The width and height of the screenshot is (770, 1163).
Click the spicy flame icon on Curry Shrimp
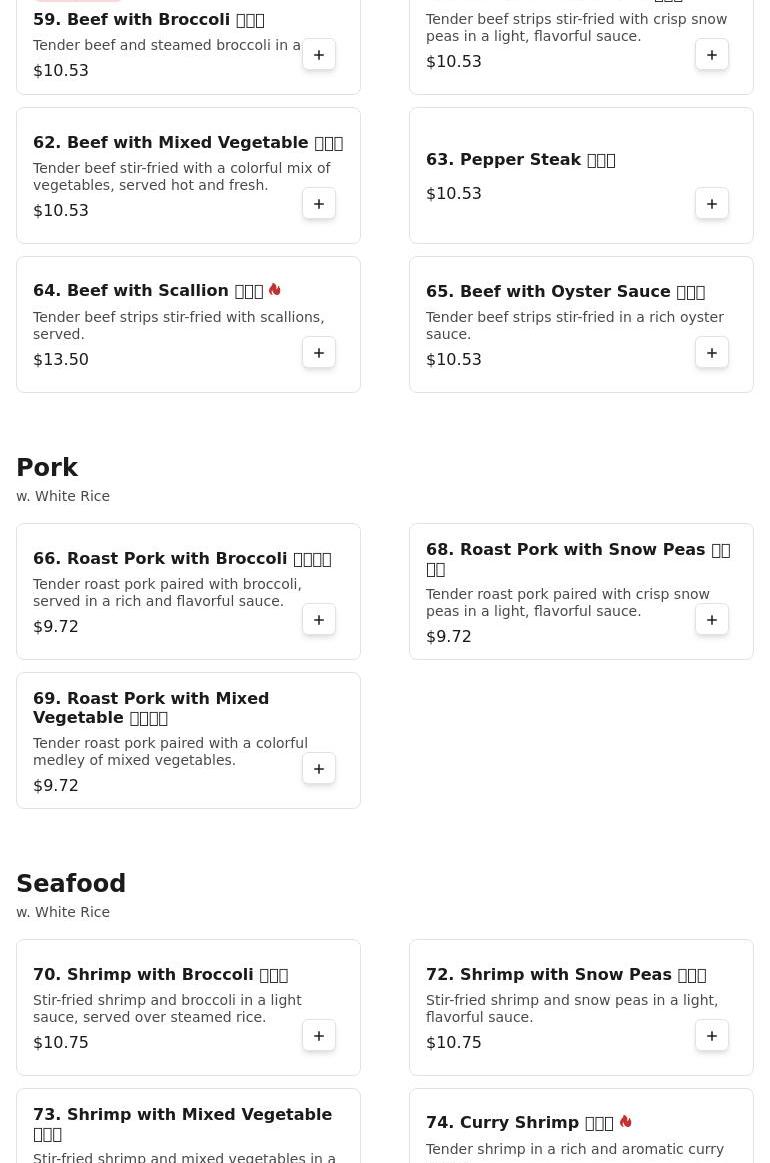tap(626, 1122)
